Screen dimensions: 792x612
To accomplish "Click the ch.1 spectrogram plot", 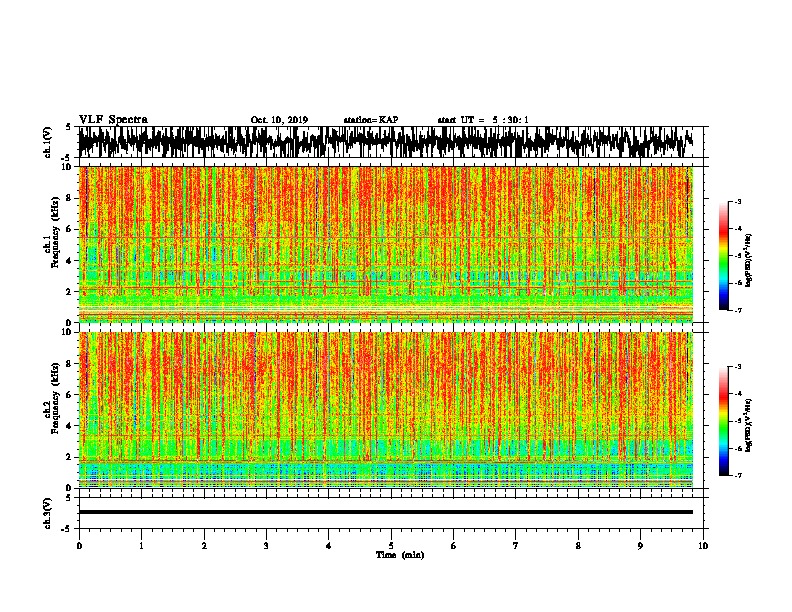I will tap(386, 244).
